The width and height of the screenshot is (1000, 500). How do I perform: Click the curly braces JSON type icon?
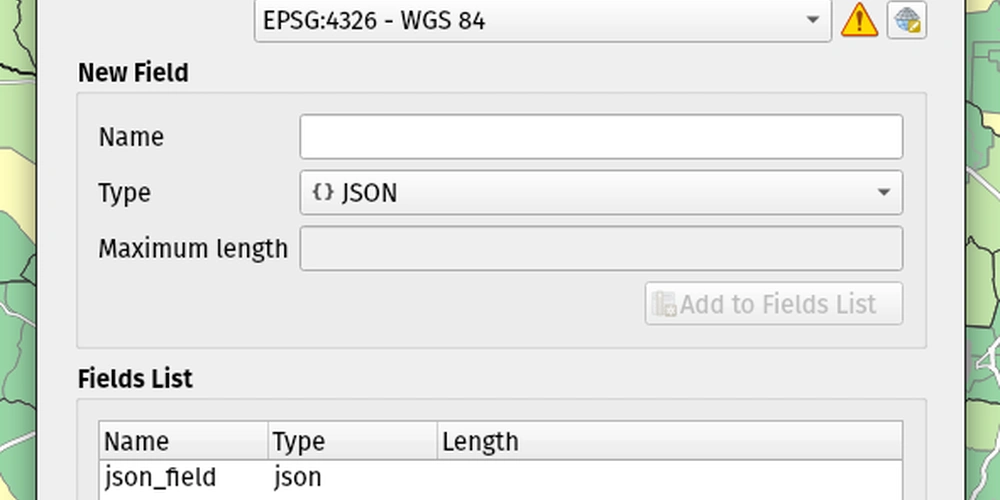(x=323, y=192)
